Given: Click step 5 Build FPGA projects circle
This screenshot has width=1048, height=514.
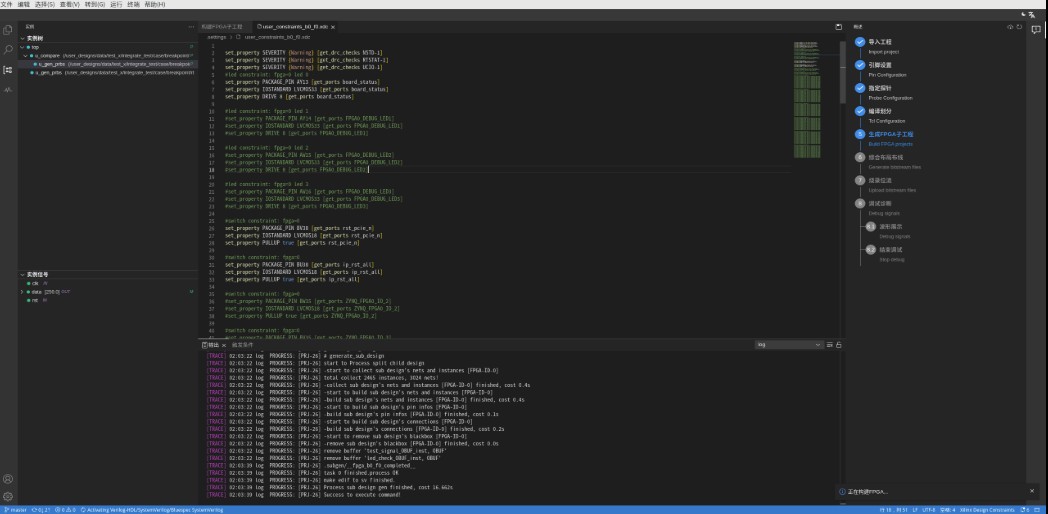Looking at the screenshot, I should click(x=860, y=134).
